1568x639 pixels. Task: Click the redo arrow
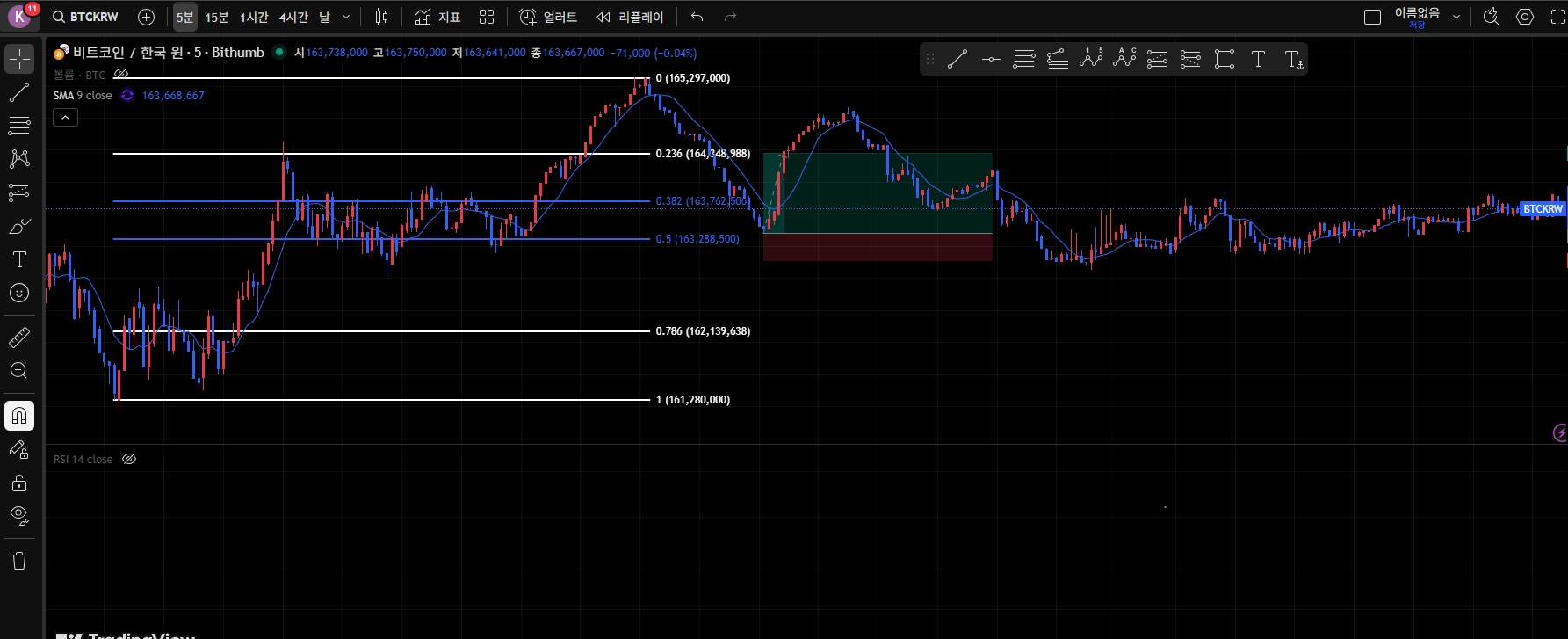730,17
